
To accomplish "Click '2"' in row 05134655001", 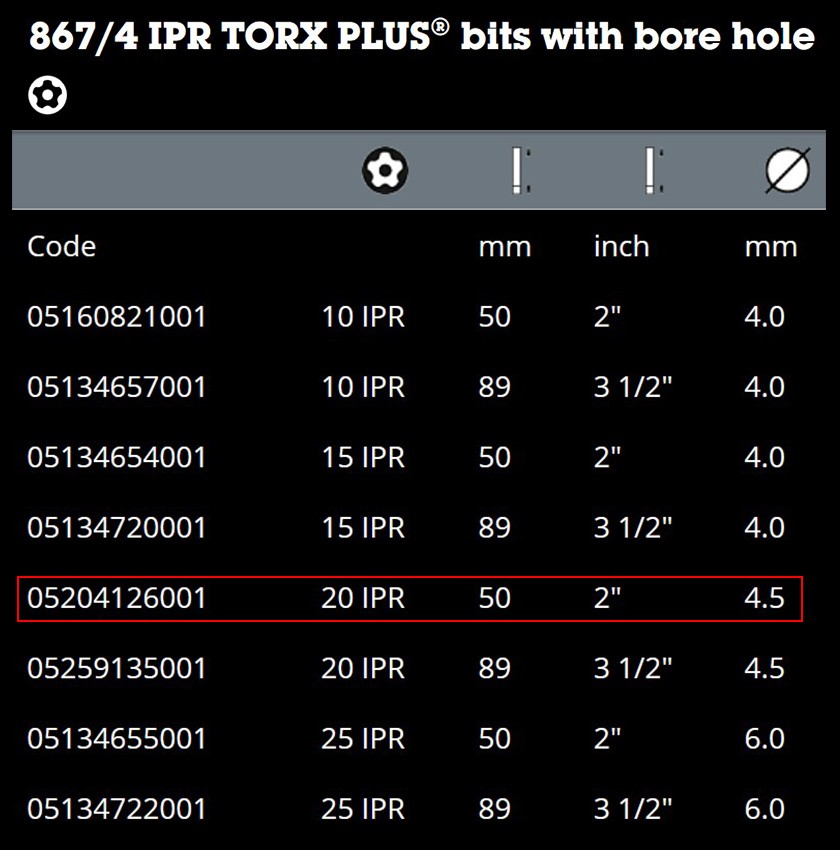I will tap(607, 738).
